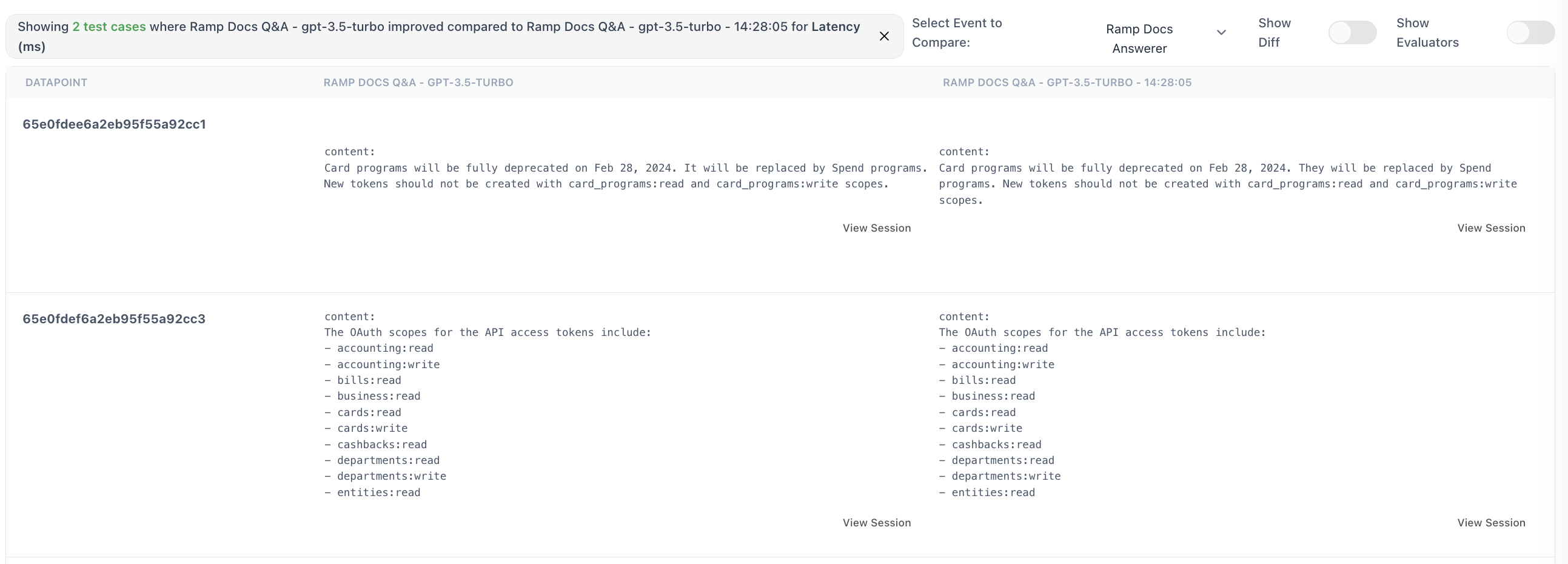The image size is (1568, 564).
Task: Open View Session for gpt-3.5-turbo card programs answer
Action: pyautogui.click(x=877, y=228)
